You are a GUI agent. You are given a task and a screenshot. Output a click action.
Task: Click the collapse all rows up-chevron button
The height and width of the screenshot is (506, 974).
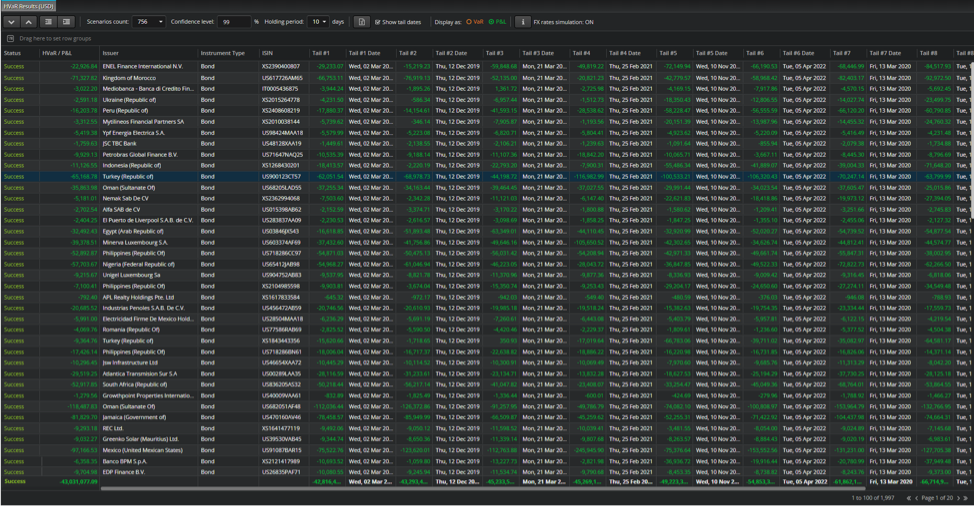point(29,22)
